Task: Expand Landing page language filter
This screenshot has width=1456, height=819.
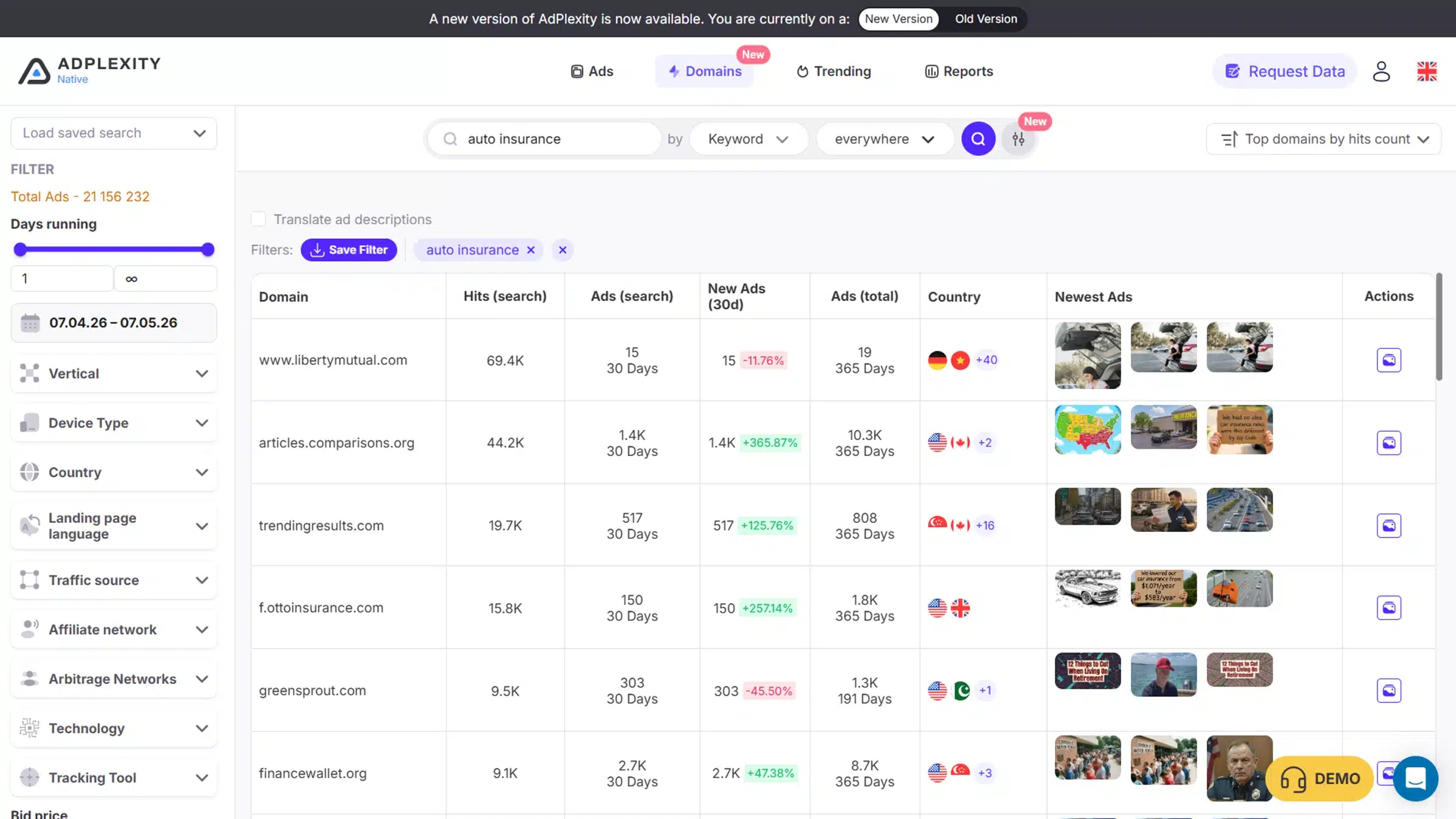Action: pos(114,526)
